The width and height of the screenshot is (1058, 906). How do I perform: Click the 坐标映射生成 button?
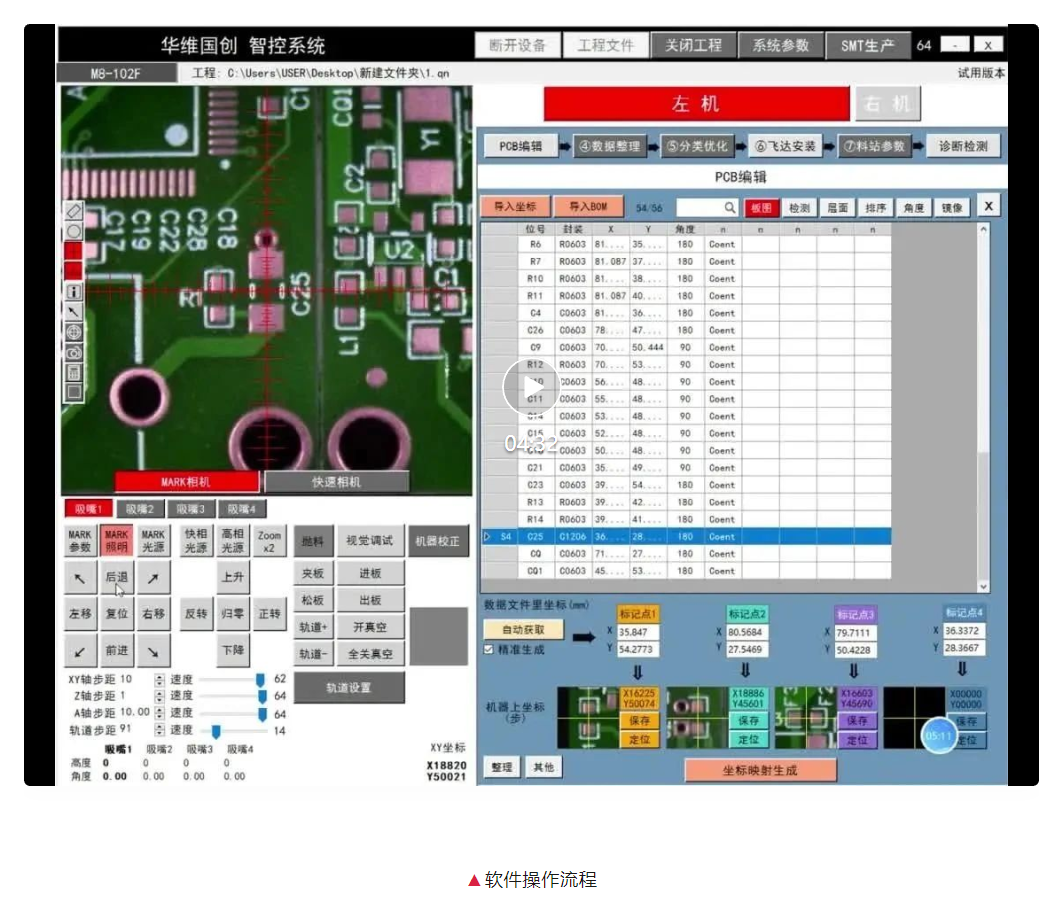tap(760, 770)
